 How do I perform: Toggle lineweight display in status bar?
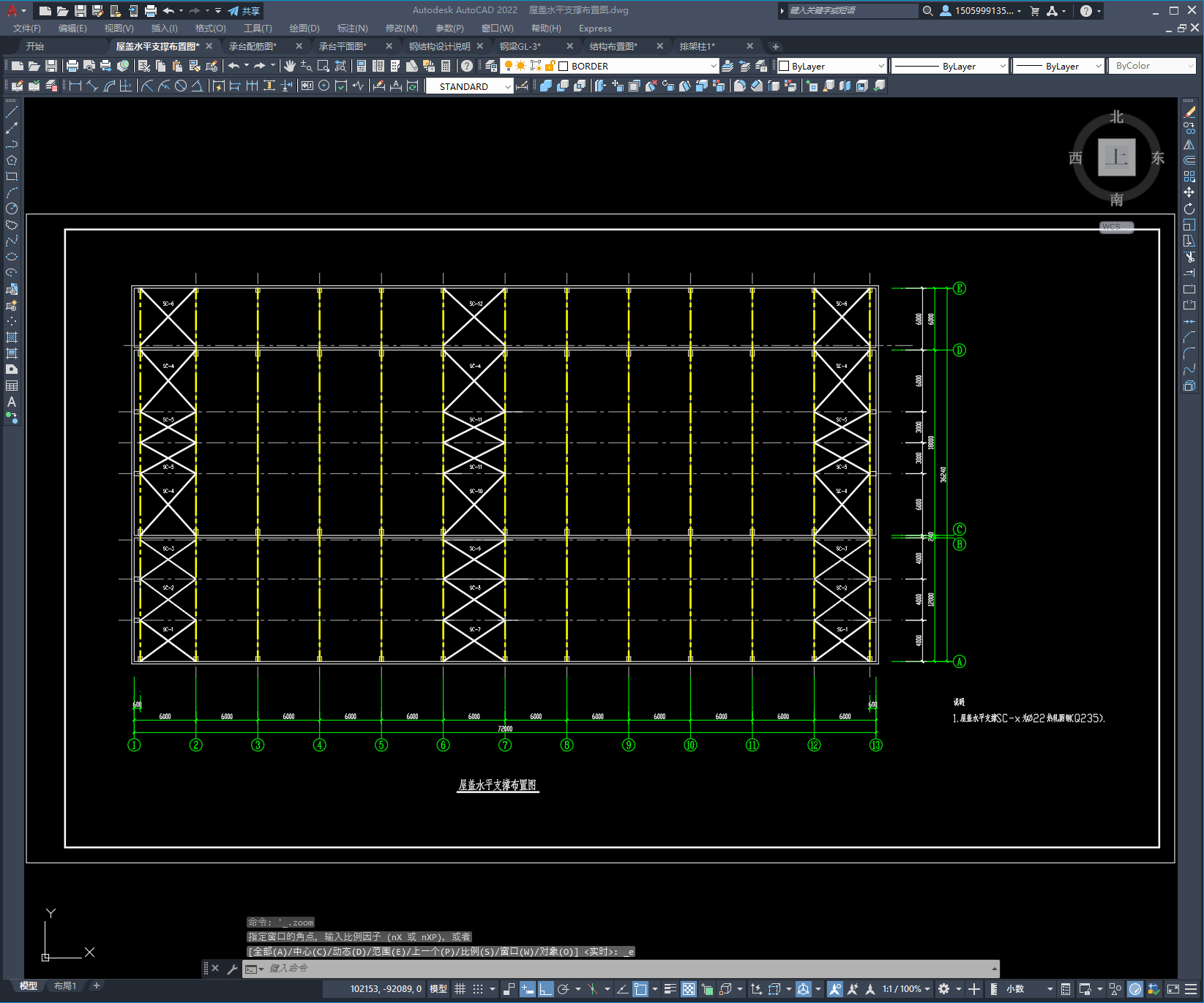click(670, 989)
